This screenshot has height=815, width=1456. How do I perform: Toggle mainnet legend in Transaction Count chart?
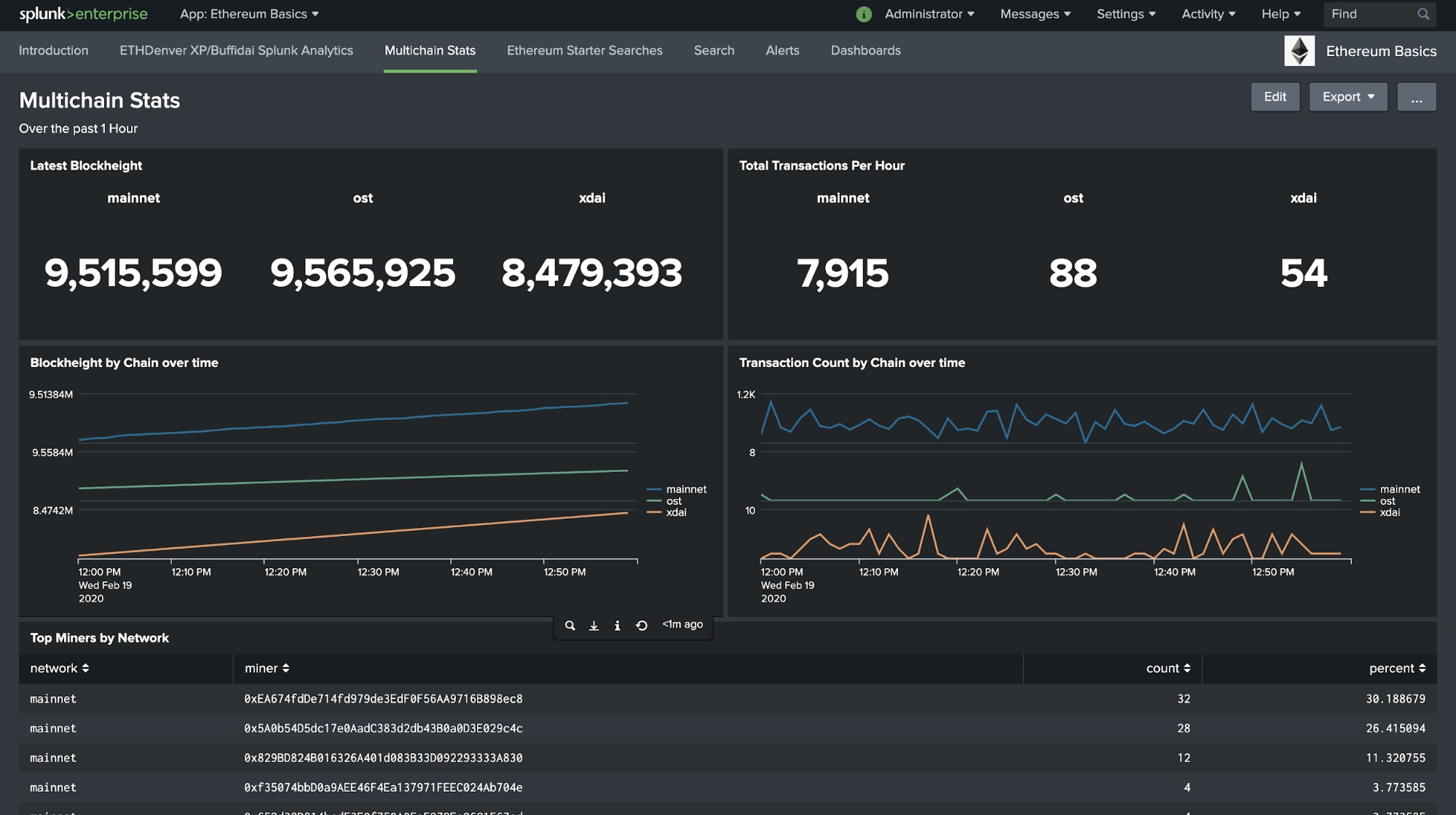coord(1390,489)
